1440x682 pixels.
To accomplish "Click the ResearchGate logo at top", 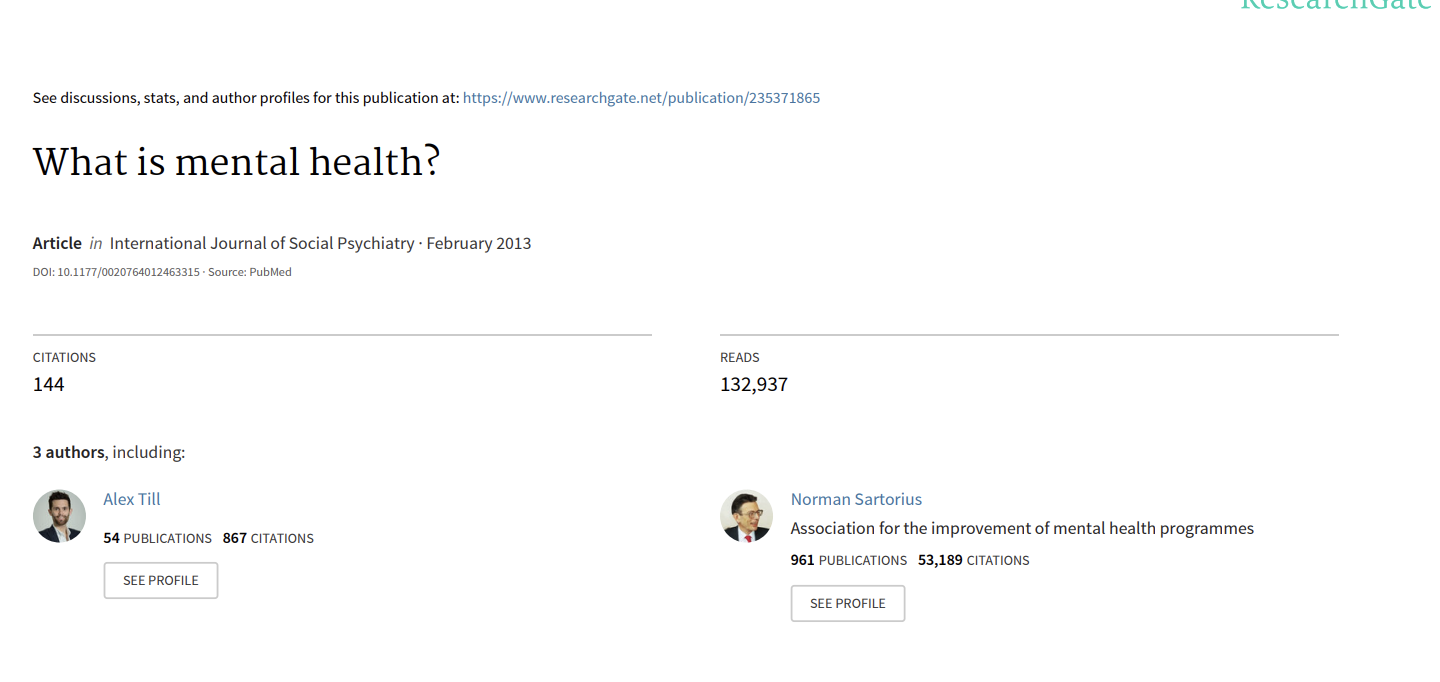I will (1336, 5).
